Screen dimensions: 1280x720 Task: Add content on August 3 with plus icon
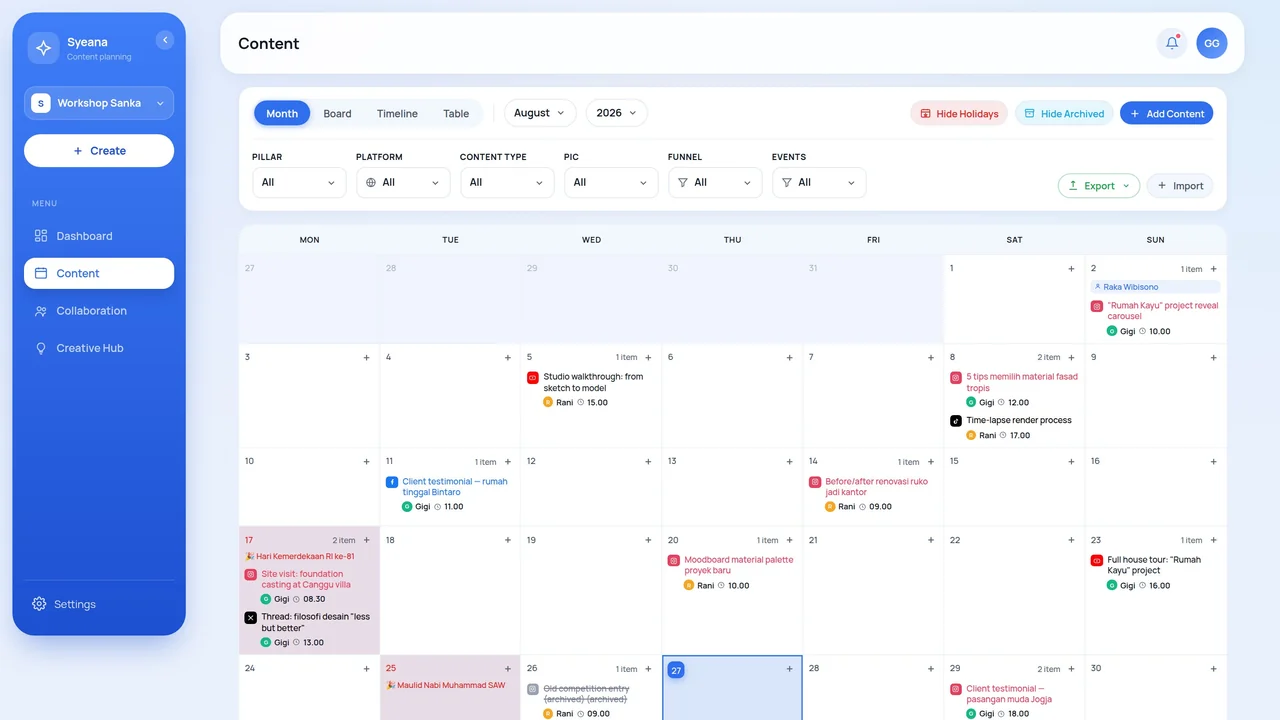coord(366,357)
